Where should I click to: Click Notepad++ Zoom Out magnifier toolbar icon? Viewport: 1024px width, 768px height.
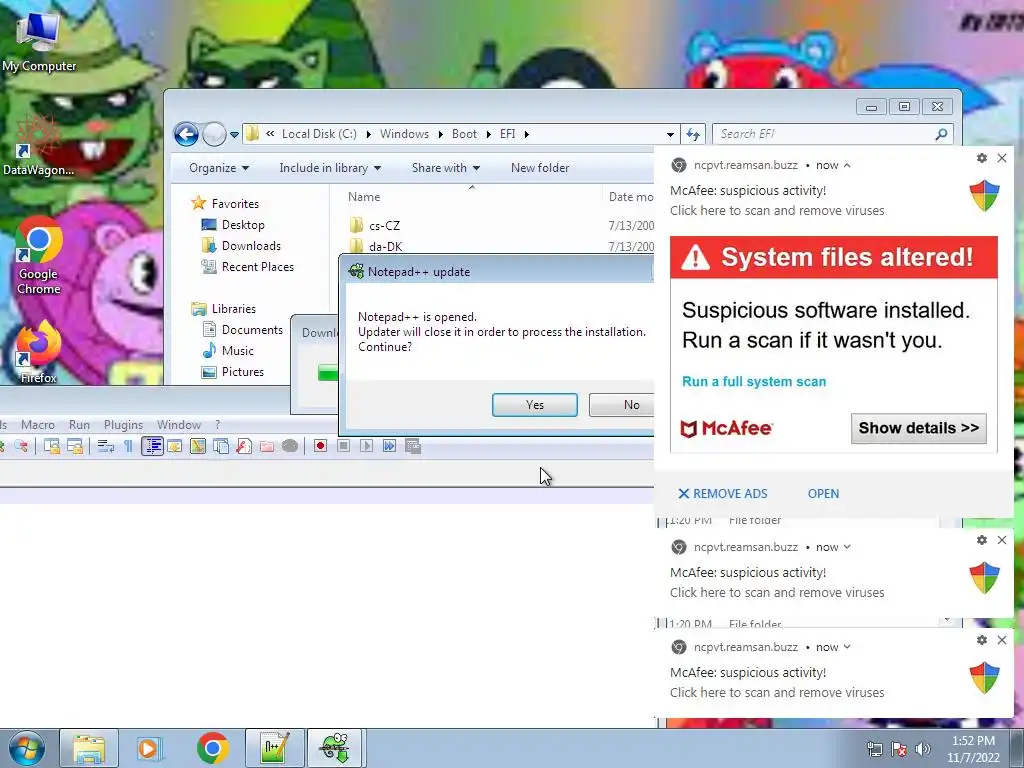[x=21, y=447]
